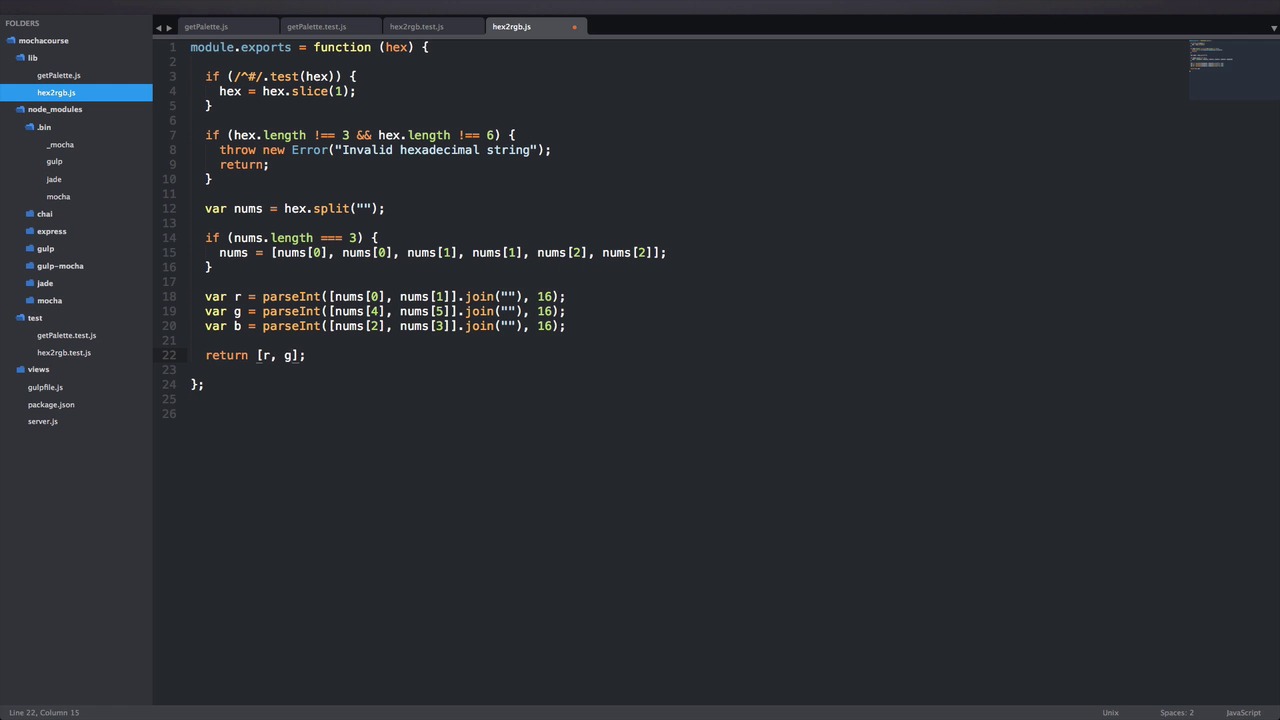This screenshot has height=720, width=1280.
Task: Open getPalette.js in the sidebar
Action: point(59,75)
